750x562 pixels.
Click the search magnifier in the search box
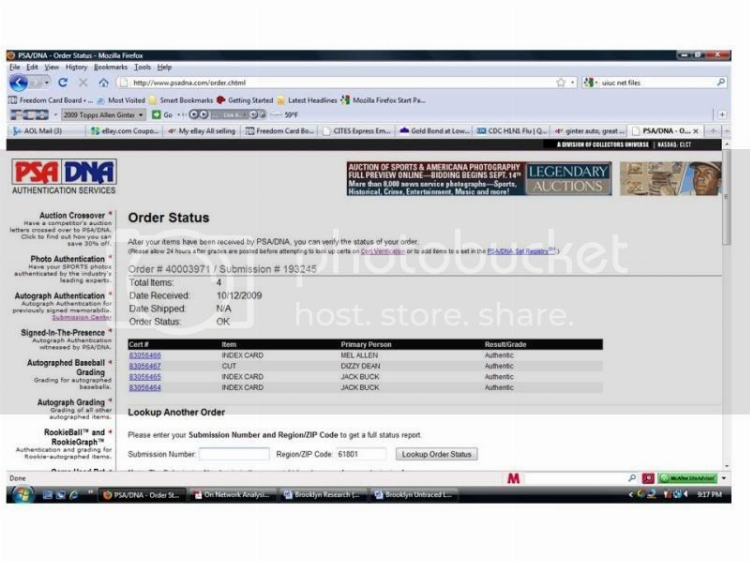pos(720,82)
